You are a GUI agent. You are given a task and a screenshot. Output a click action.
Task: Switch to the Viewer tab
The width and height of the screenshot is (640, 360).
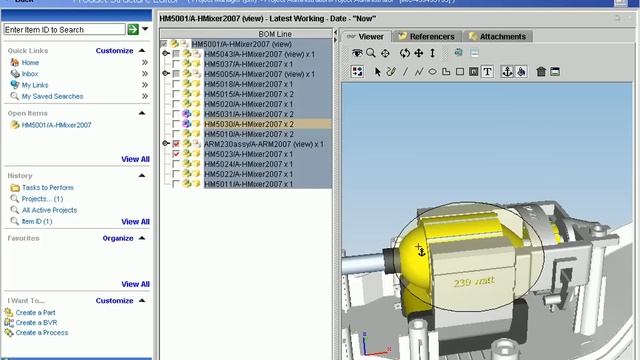tap(366, 37)
